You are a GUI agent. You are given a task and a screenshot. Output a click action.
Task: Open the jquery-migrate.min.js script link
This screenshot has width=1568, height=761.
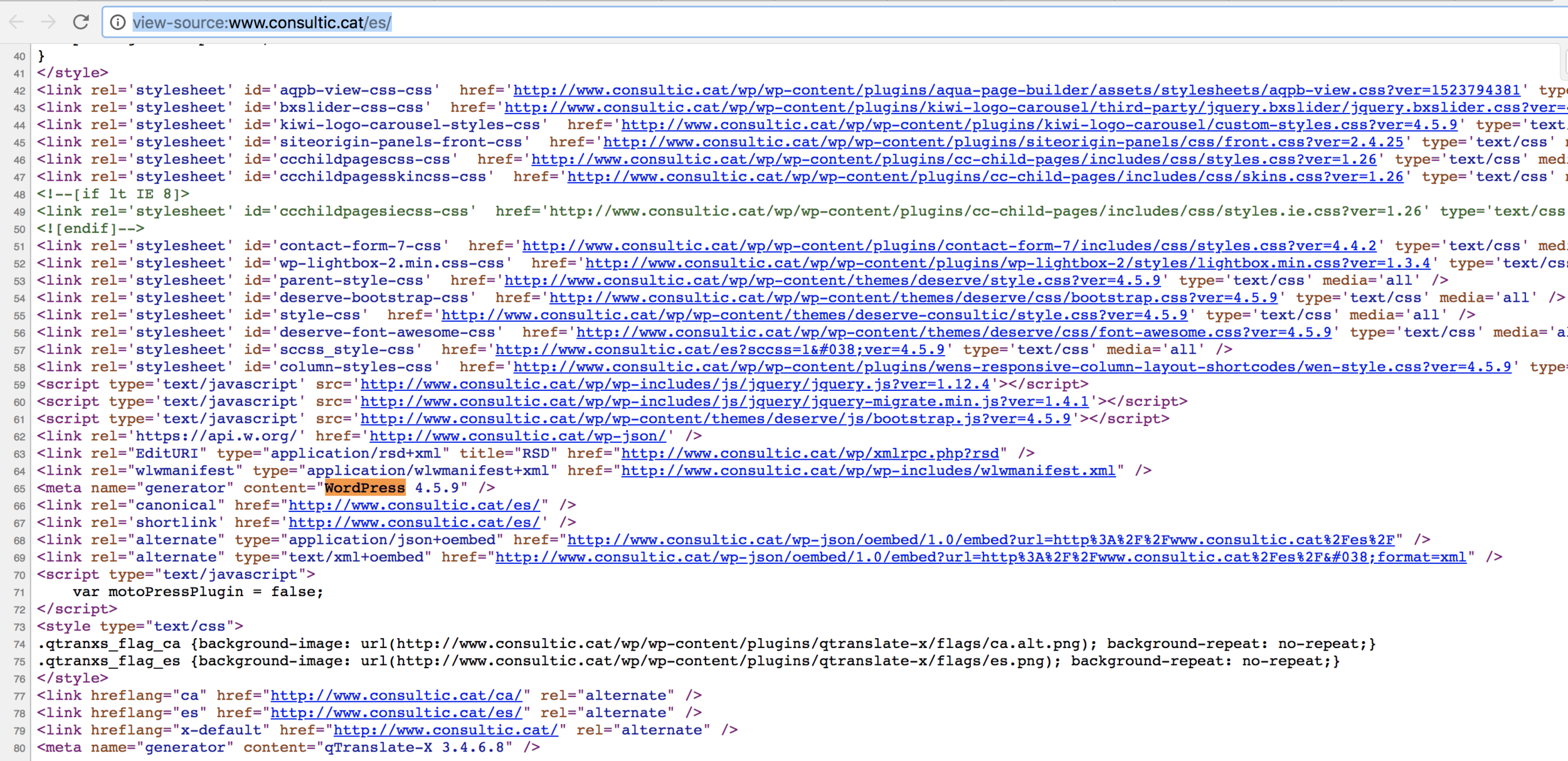724,402
